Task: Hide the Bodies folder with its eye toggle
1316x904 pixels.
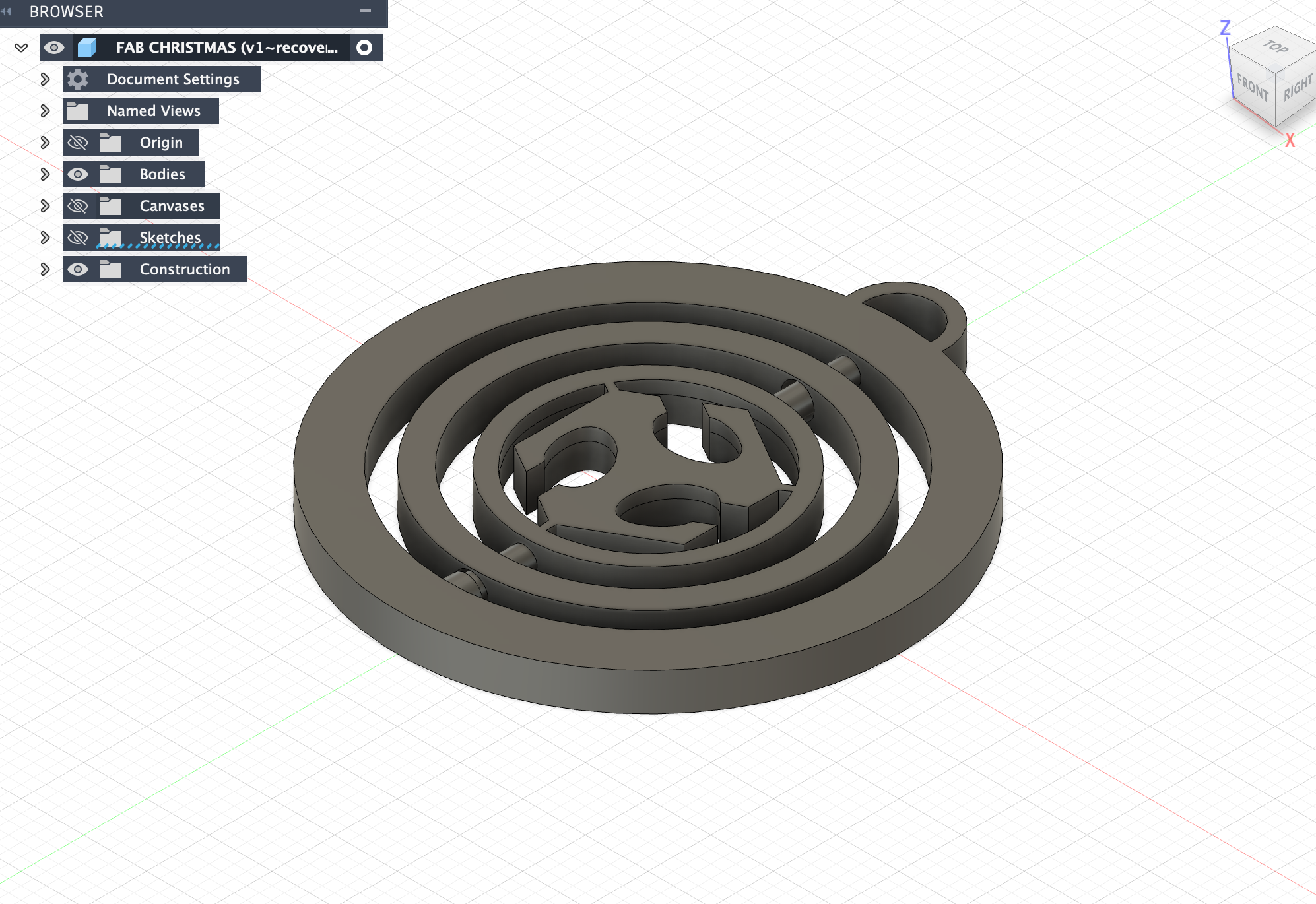Action: (78, 174)
